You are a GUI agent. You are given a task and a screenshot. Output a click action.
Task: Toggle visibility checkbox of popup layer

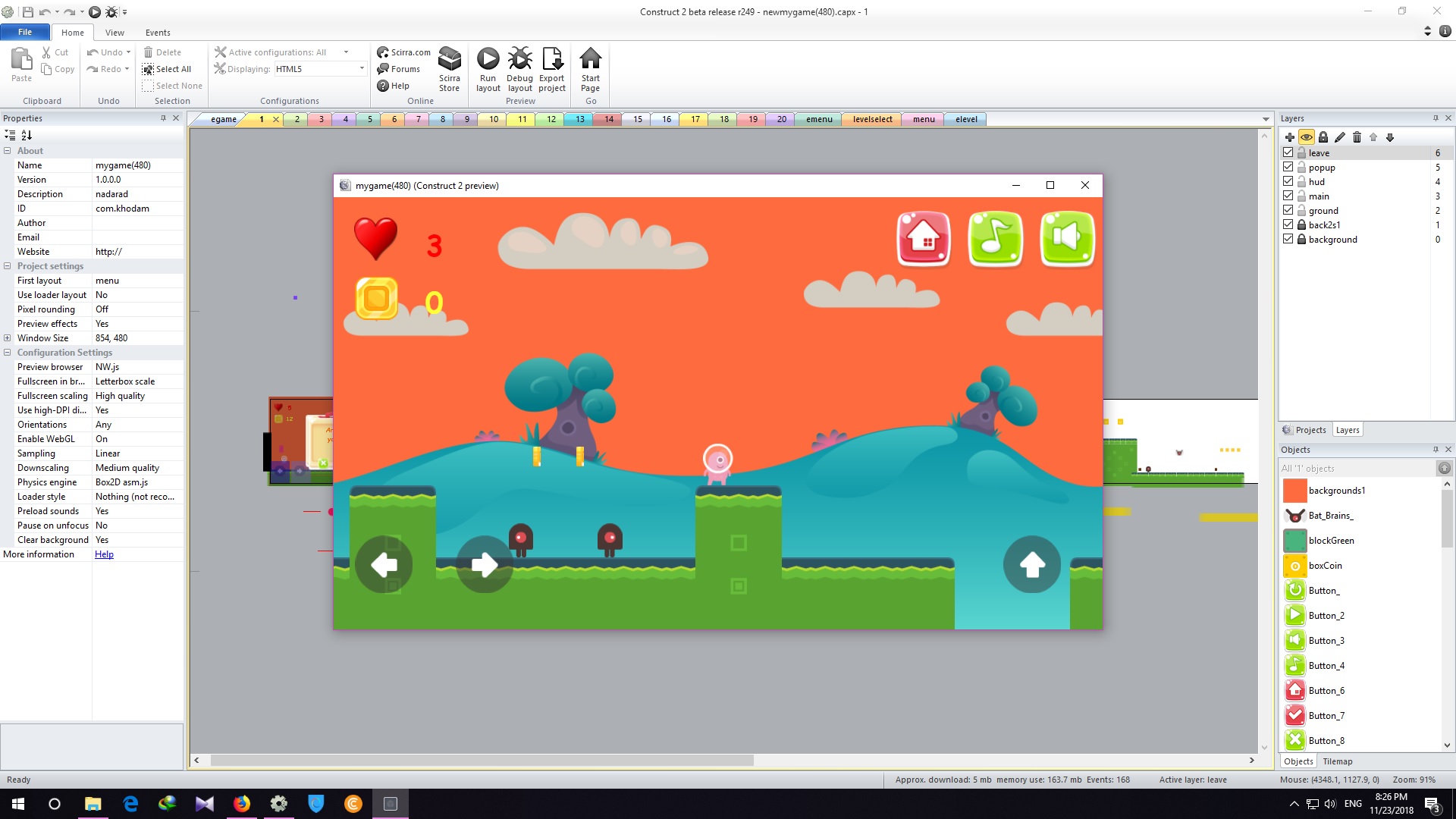(1288, 167)
